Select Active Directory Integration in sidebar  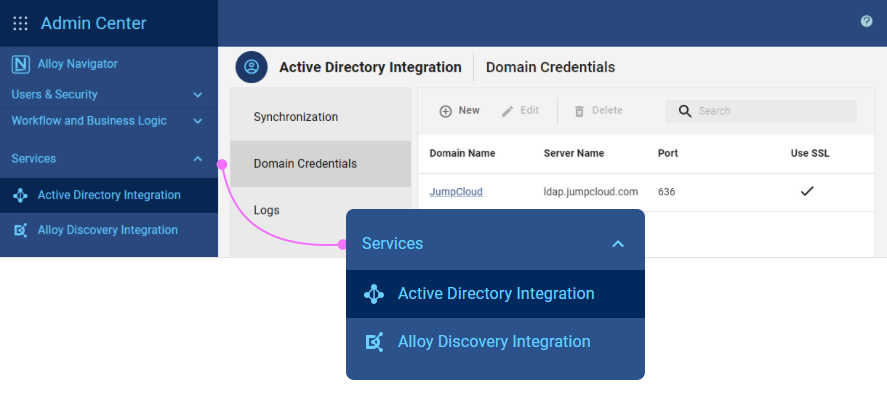click(109, 196)
